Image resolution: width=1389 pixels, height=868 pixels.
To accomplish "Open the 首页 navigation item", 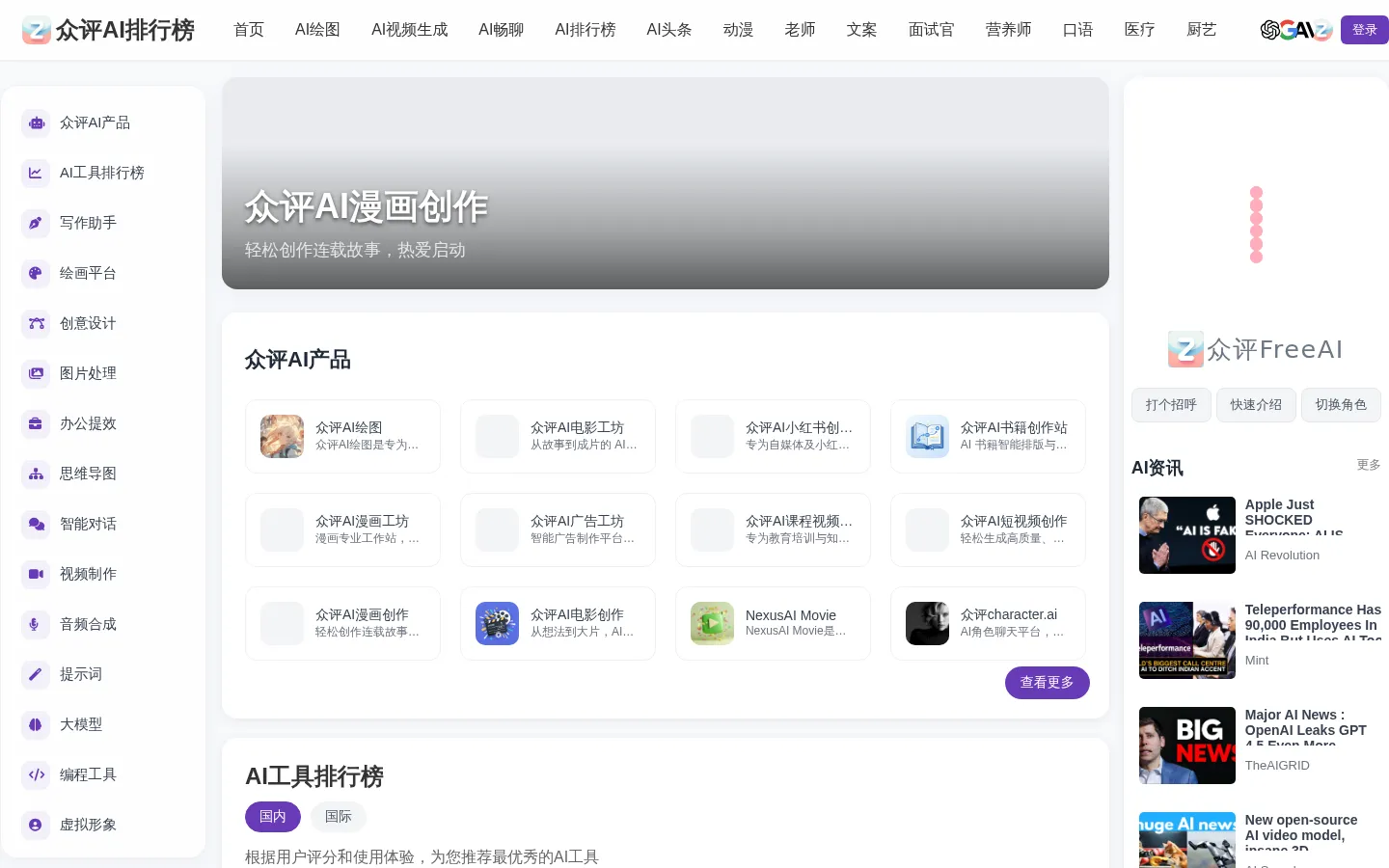I will pos(249,30).
